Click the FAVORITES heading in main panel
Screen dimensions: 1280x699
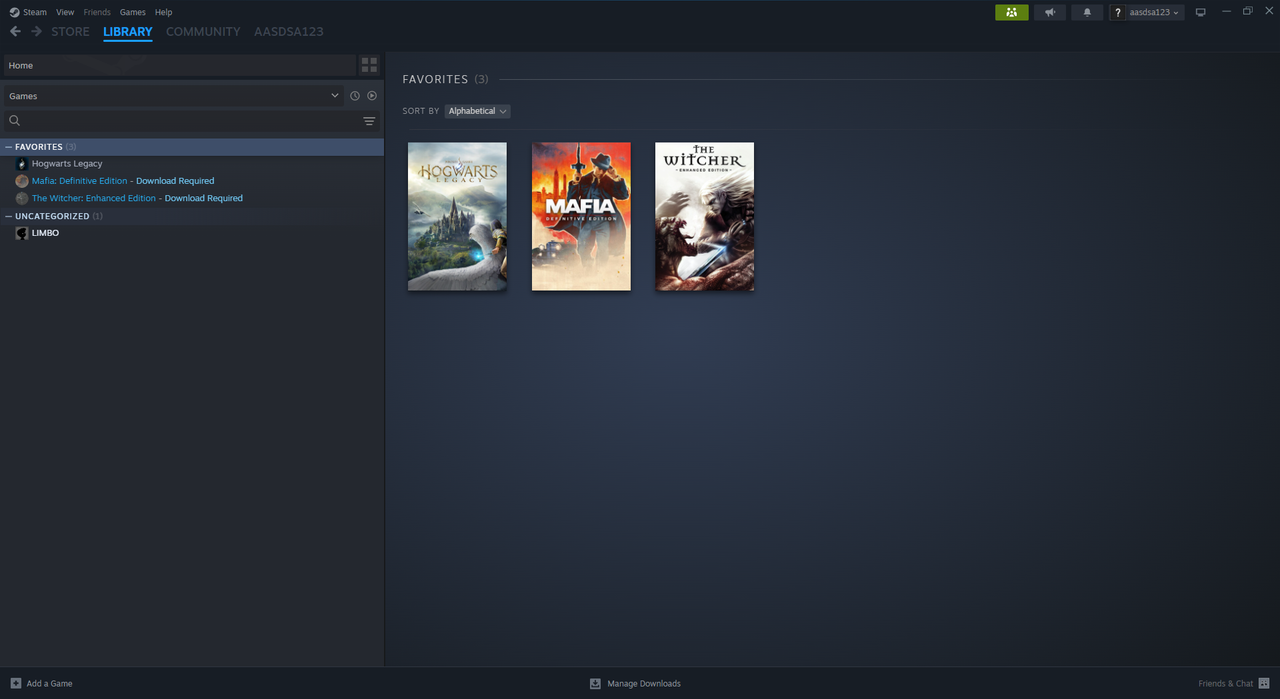click(435, 79)
